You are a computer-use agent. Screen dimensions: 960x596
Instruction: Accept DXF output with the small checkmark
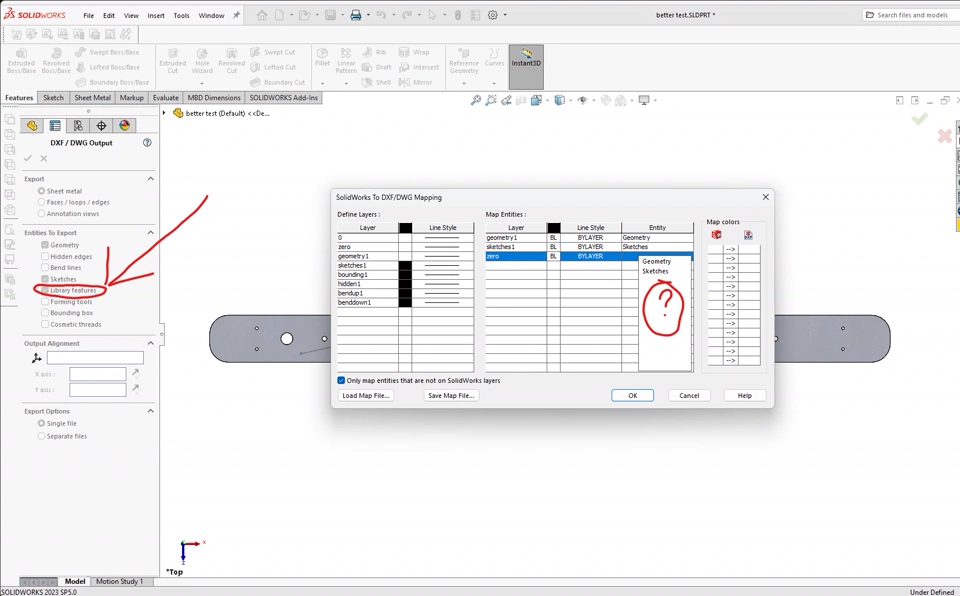28,158
